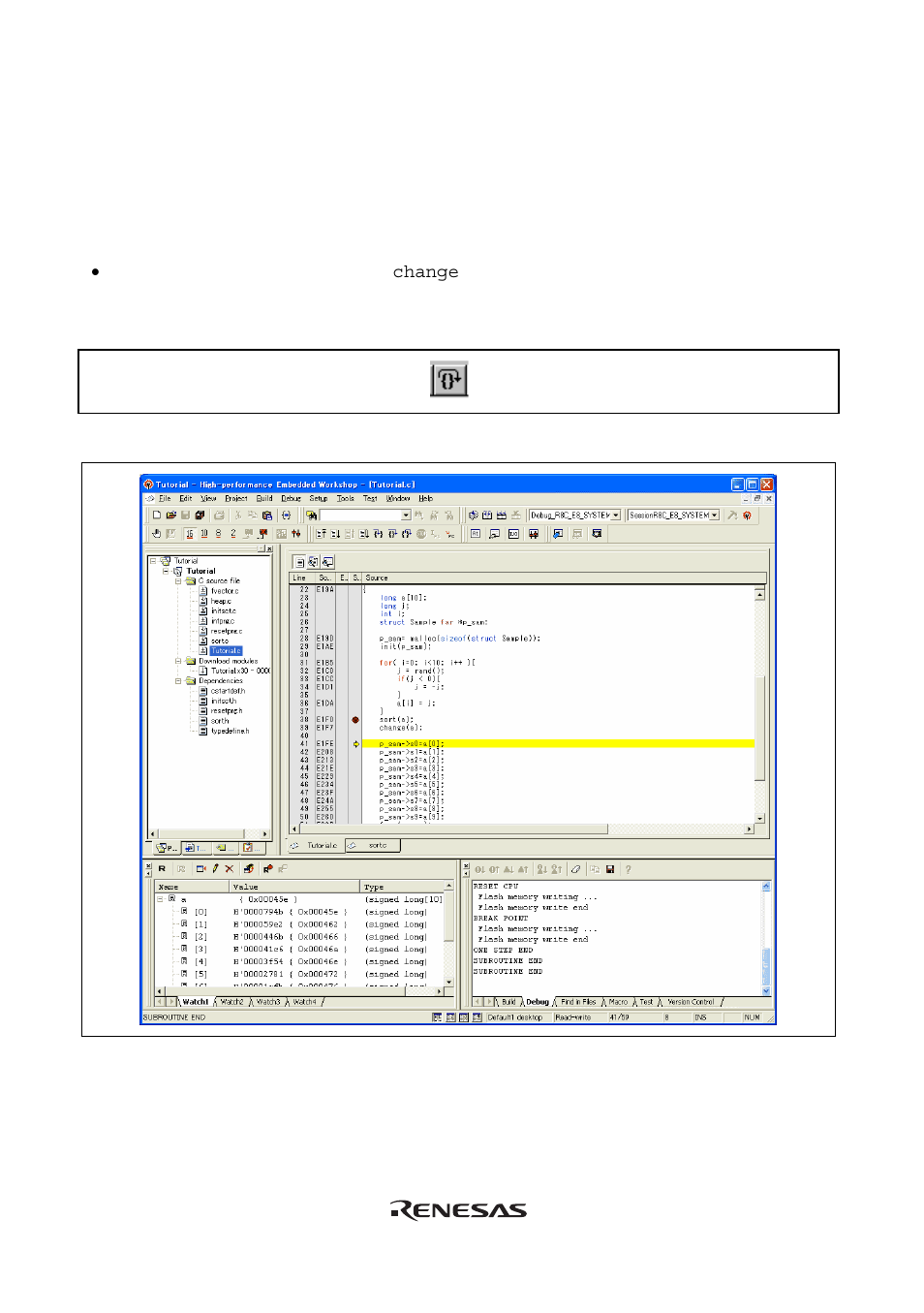The width and height of the screenshot is (924, 1313).
Task: Click the Type column header in Watch
Action: pyautogui.click(x=402, y=887)
